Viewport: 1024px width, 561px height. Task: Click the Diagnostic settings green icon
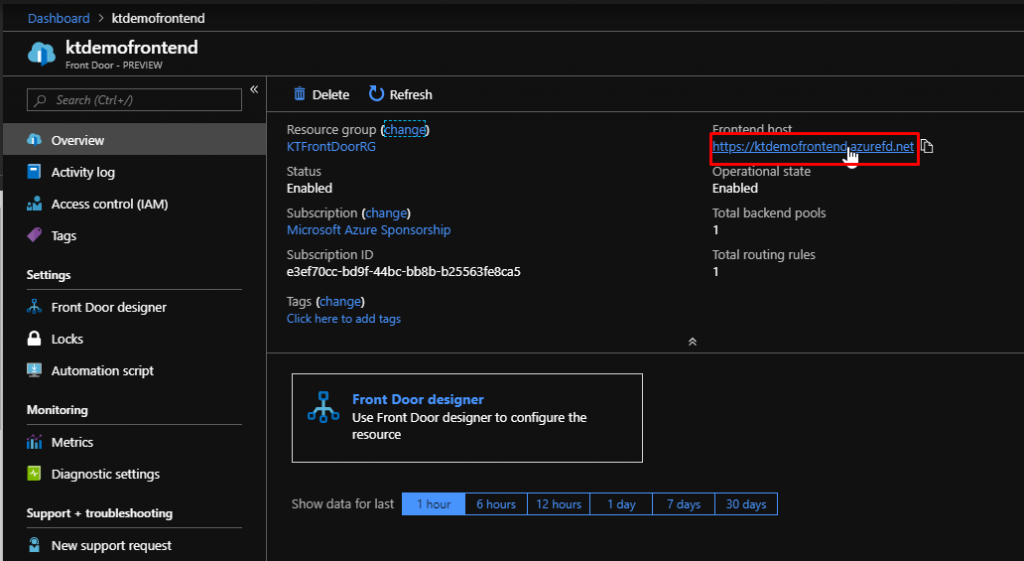coord(34,473)
